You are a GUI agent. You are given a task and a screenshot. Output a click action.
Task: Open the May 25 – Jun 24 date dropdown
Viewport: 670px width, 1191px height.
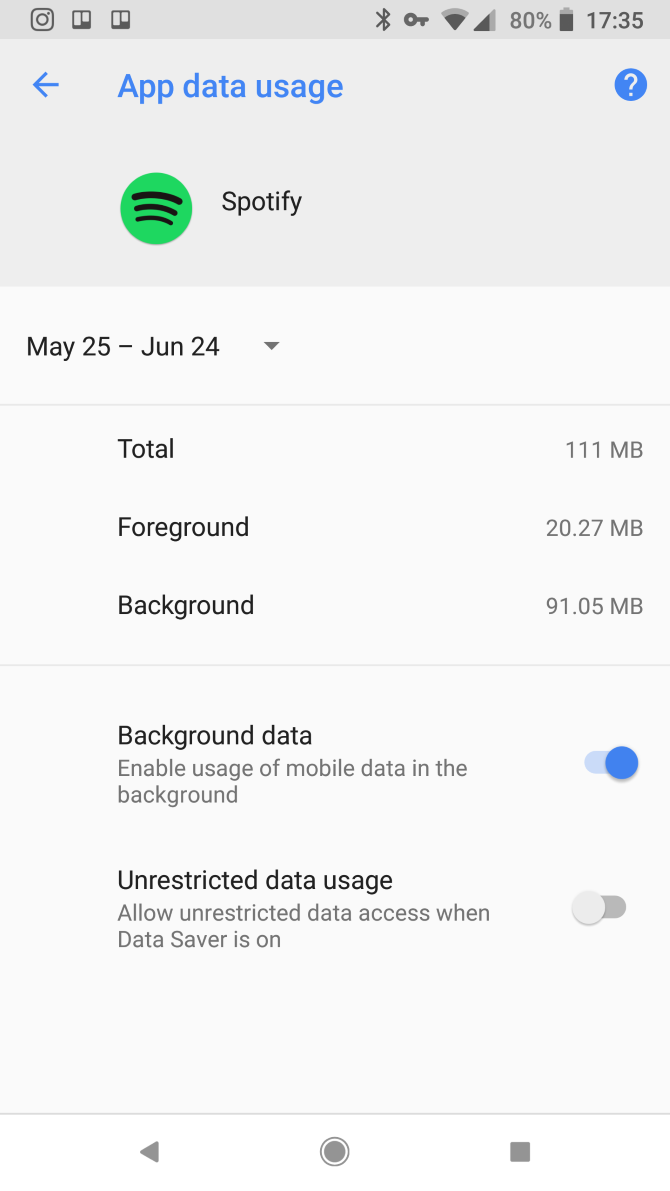click(x=123, y=347)
